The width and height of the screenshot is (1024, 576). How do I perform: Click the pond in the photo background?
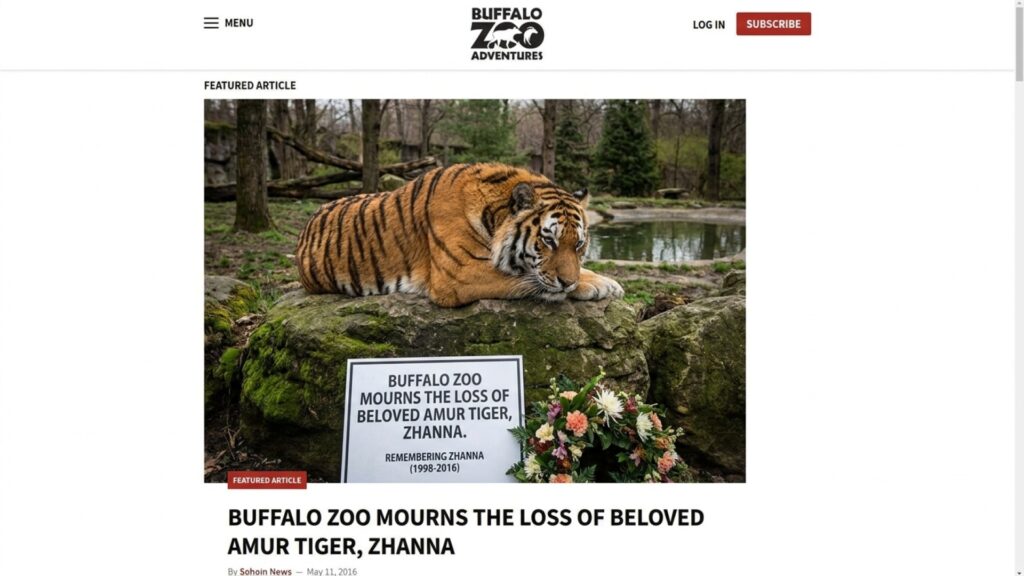coord(665,240)
